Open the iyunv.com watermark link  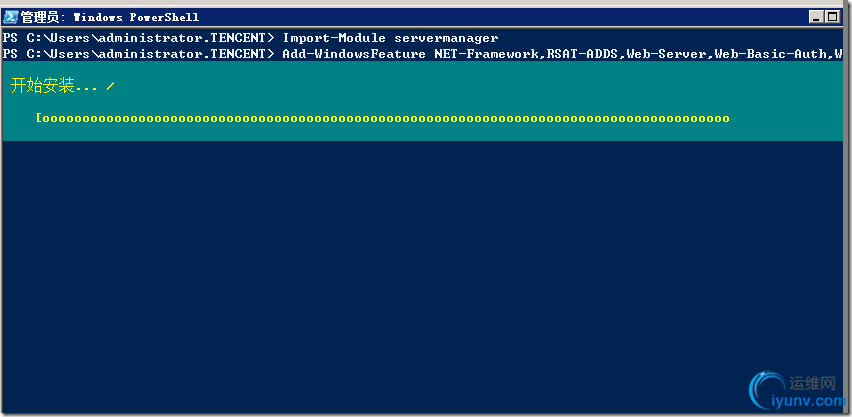pyautogui.click(x=808, y=402)
